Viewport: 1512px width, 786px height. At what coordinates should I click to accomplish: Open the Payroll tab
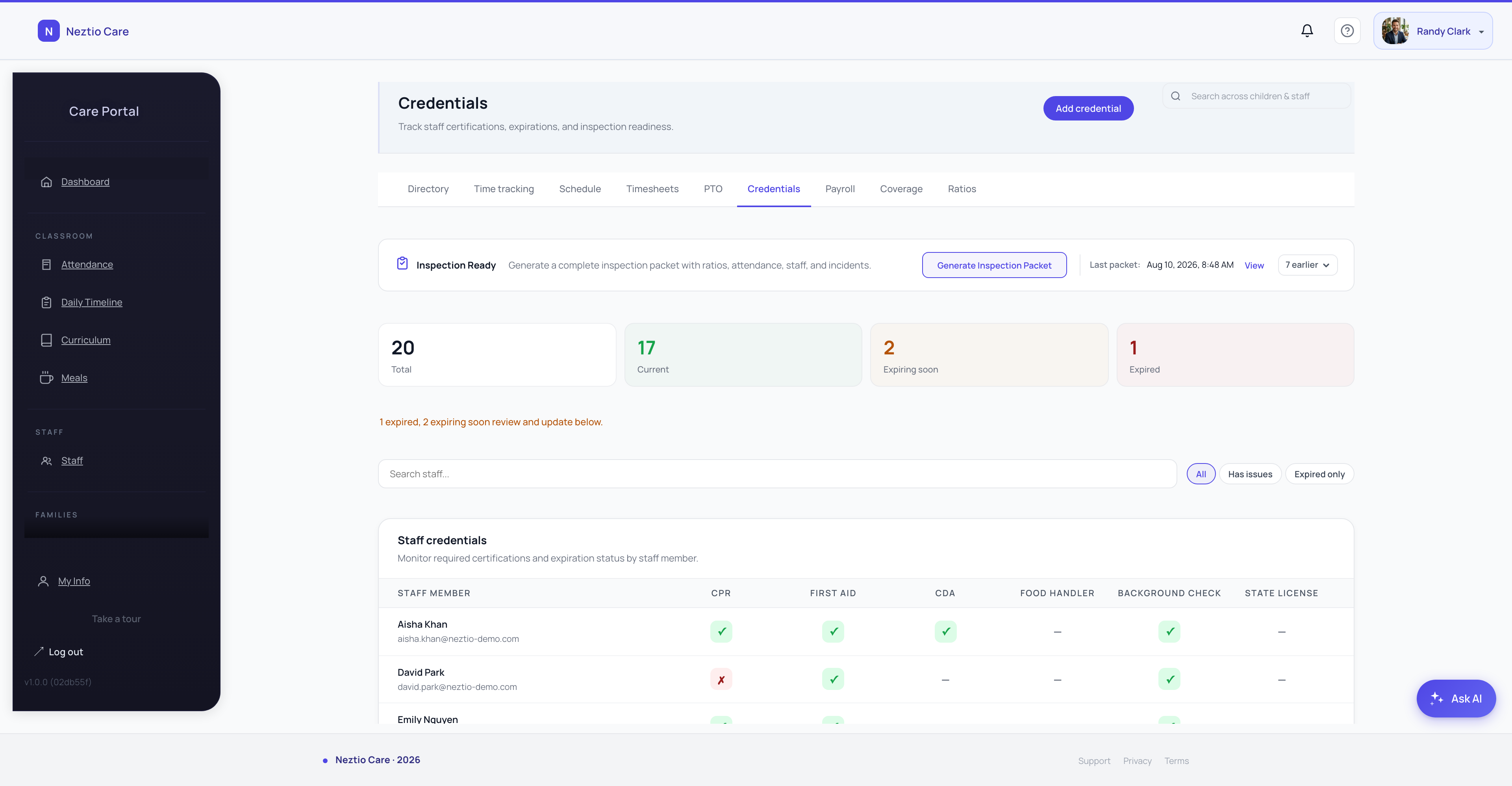[x=840, y=189]
